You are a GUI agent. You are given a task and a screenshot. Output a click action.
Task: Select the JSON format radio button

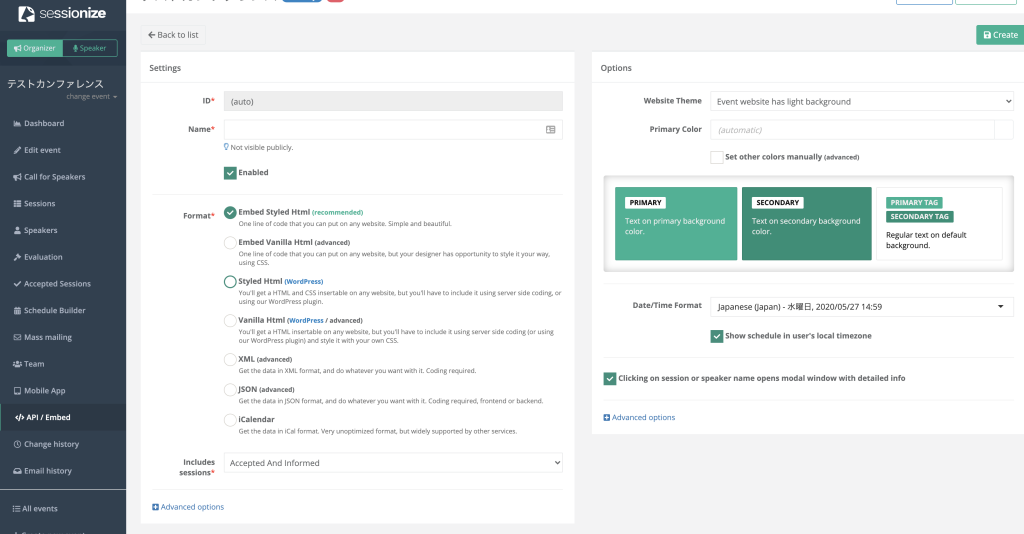(230, 390)
